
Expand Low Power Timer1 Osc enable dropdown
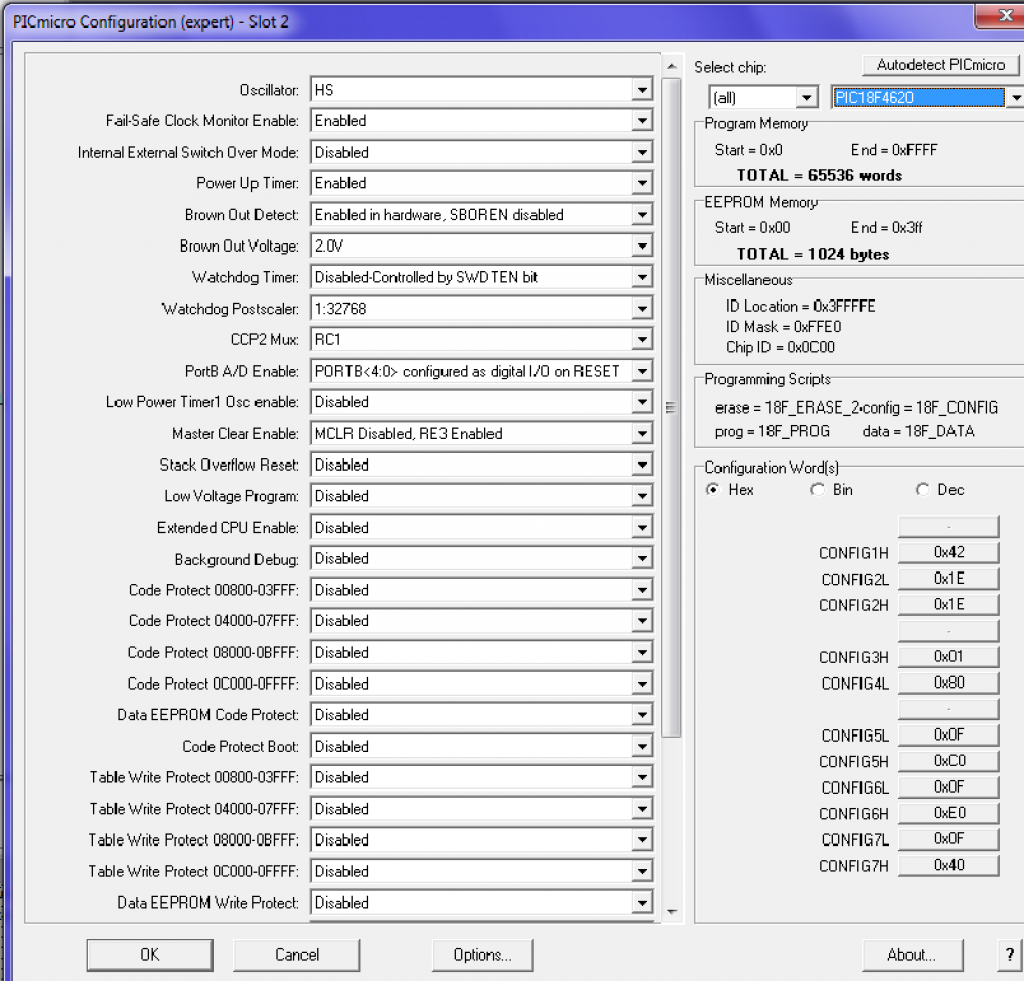(481, 402)
